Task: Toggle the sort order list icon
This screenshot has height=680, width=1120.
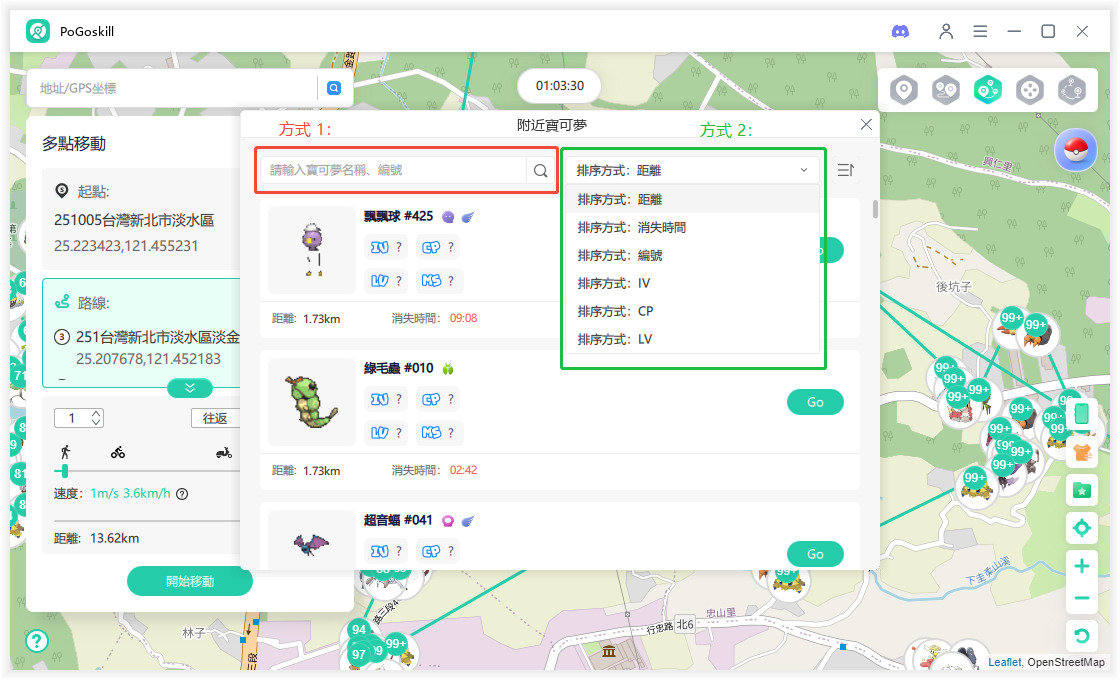Action: tap(846, 170)
